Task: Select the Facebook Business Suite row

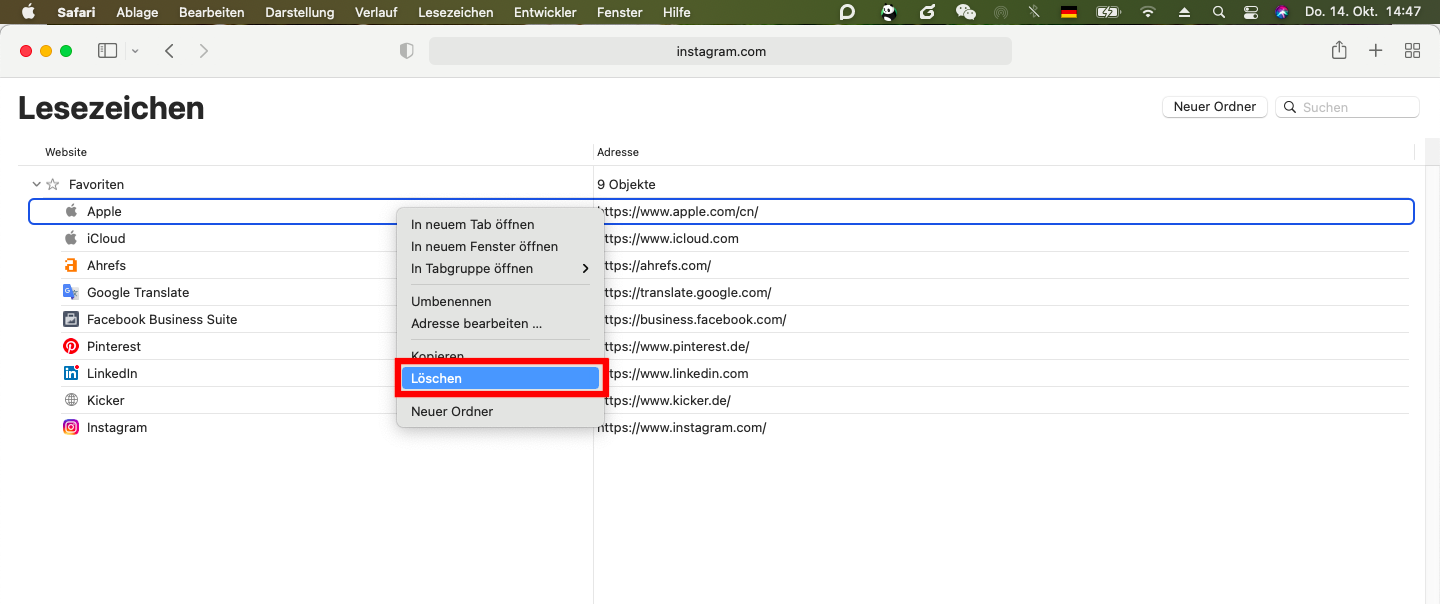Action: (720, 319)
